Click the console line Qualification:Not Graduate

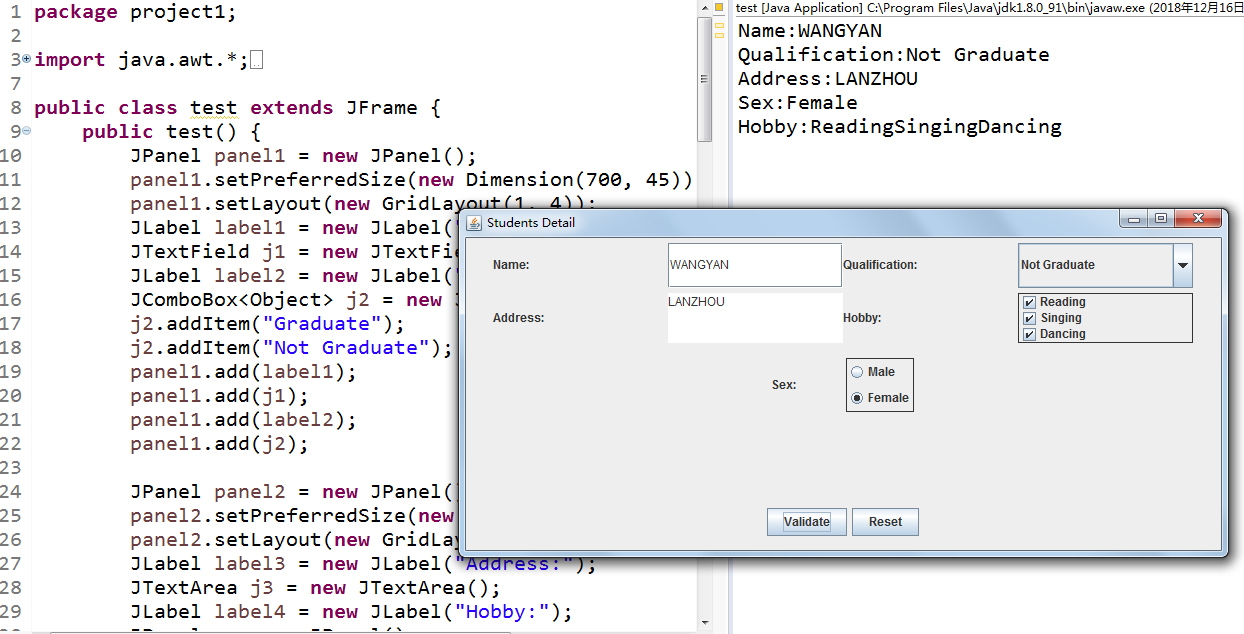tap(894, 55)
